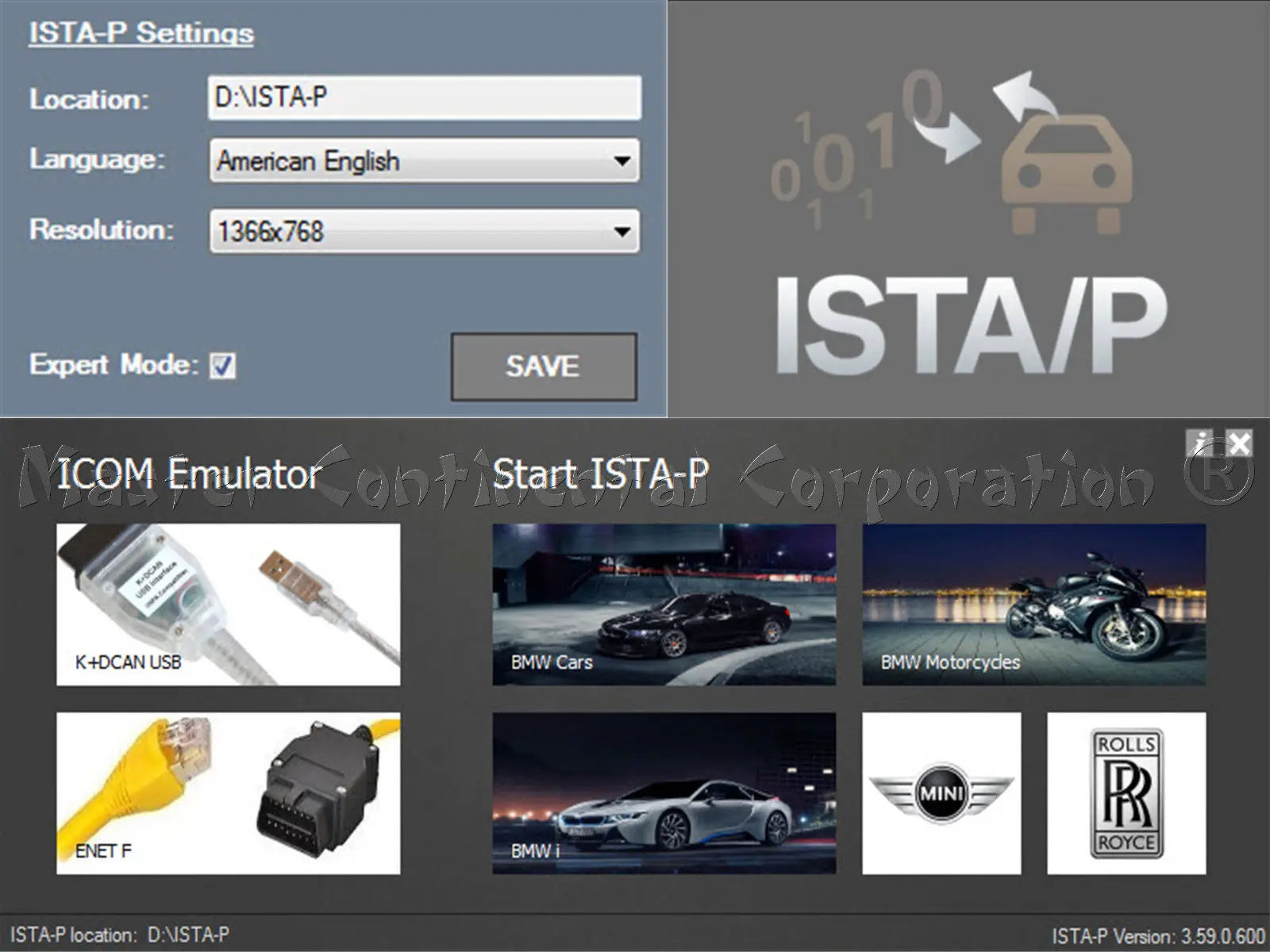Switch to the ICOM Emulator section
The width and height of the screenshot is (1270, 952).
click(188, 476)
